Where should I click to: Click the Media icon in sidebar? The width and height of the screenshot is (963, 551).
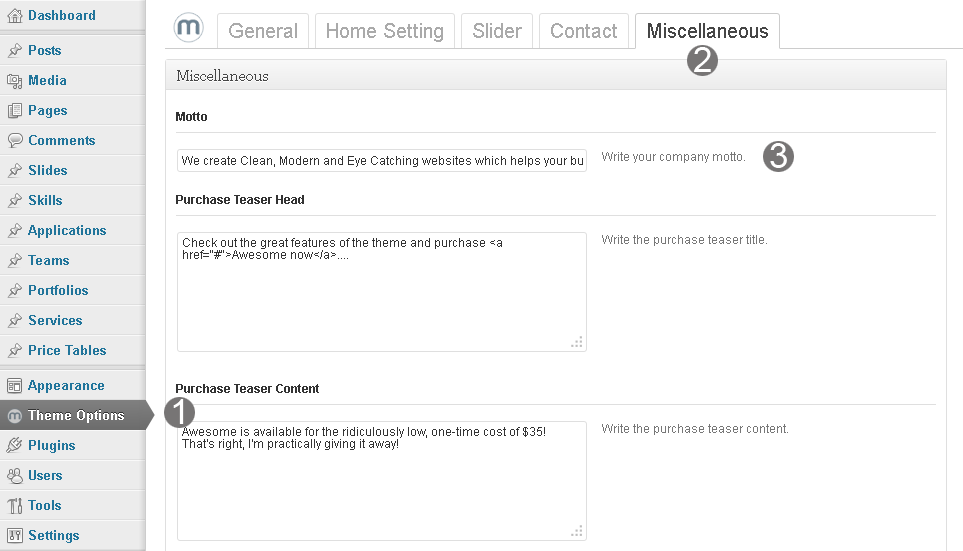click(15, 80)
